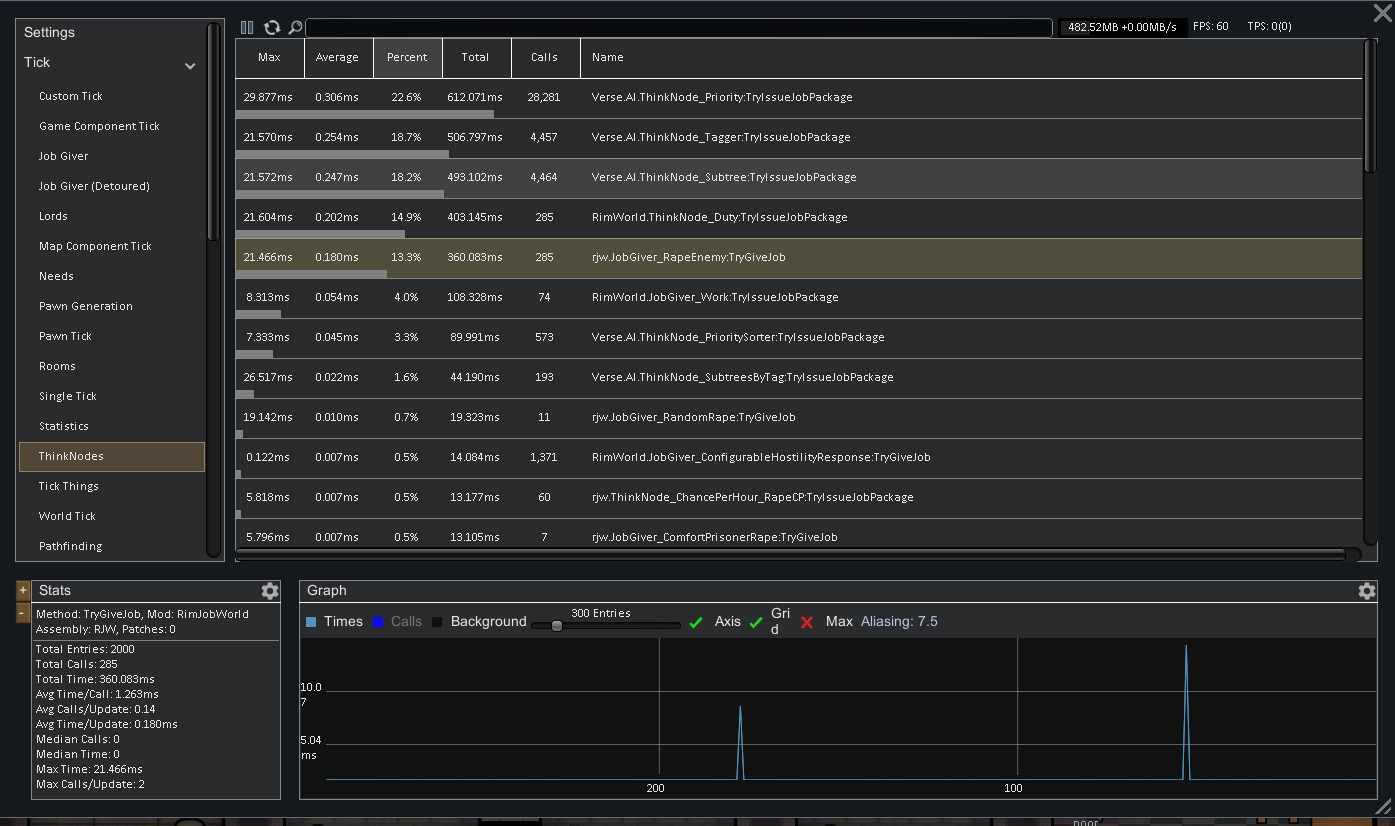
Task: Sort by the Average column header
Action: pos(338,58)
